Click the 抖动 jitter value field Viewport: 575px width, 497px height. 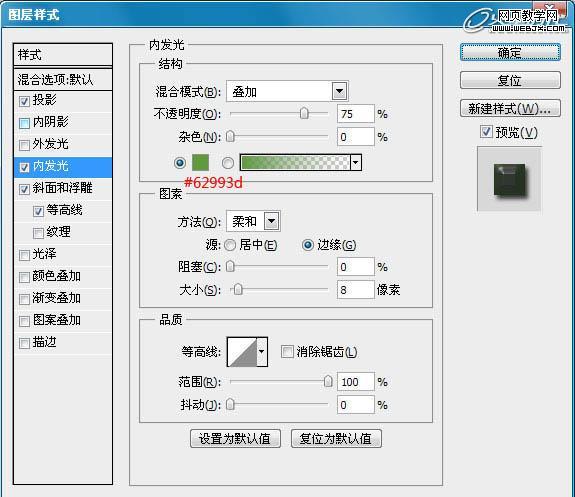point(356,405)
